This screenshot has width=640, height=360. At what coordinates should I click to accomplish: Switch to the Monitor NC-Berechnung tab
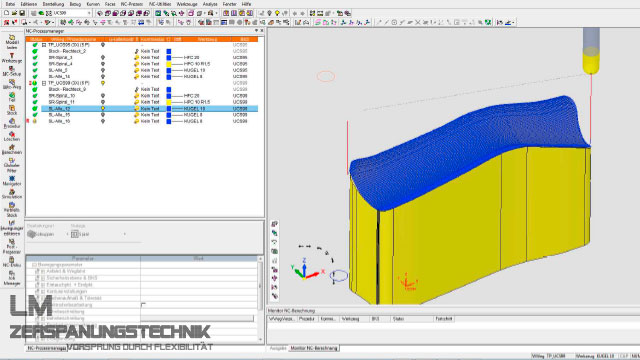314,348
